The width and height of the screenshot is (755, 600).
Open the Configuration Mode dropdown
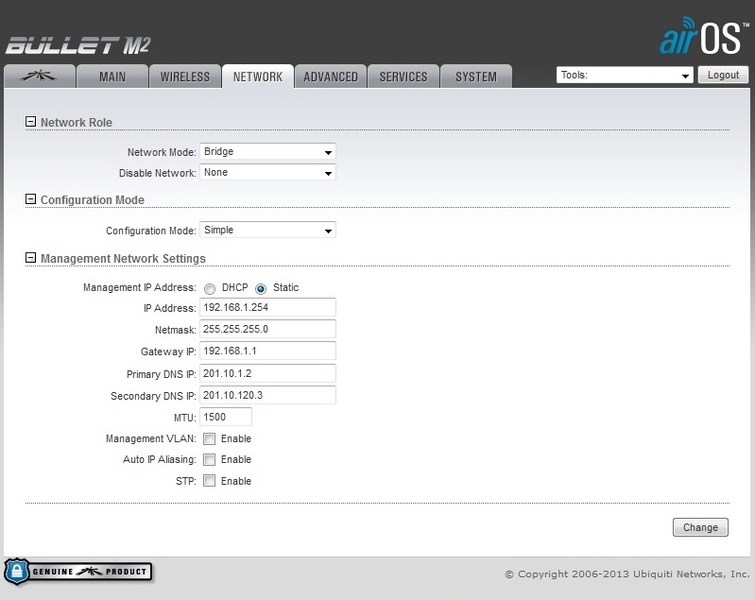tap(268, 230)
